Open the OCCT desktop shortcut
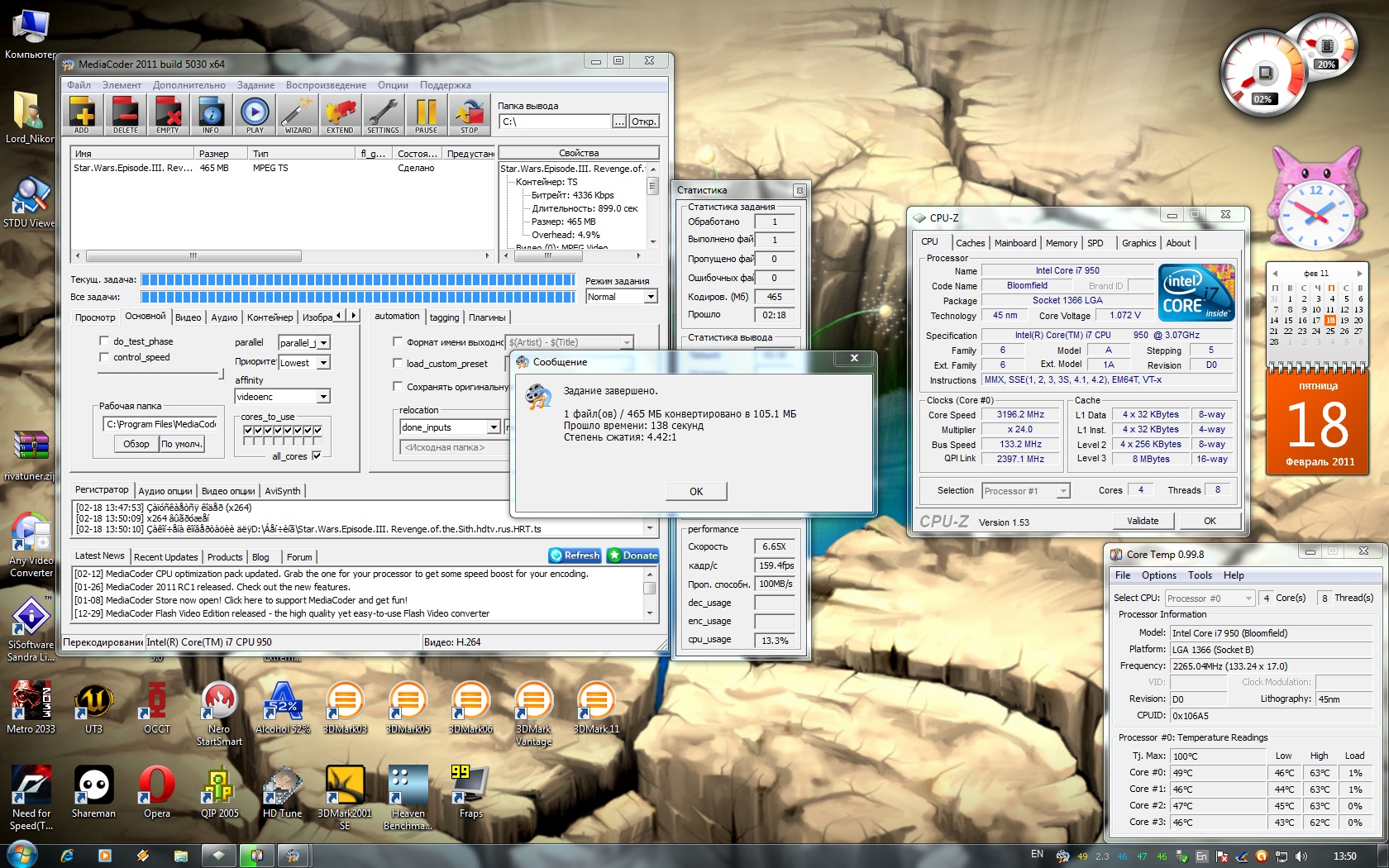Screen dimensions: 1389x868 tap(156, 708)
